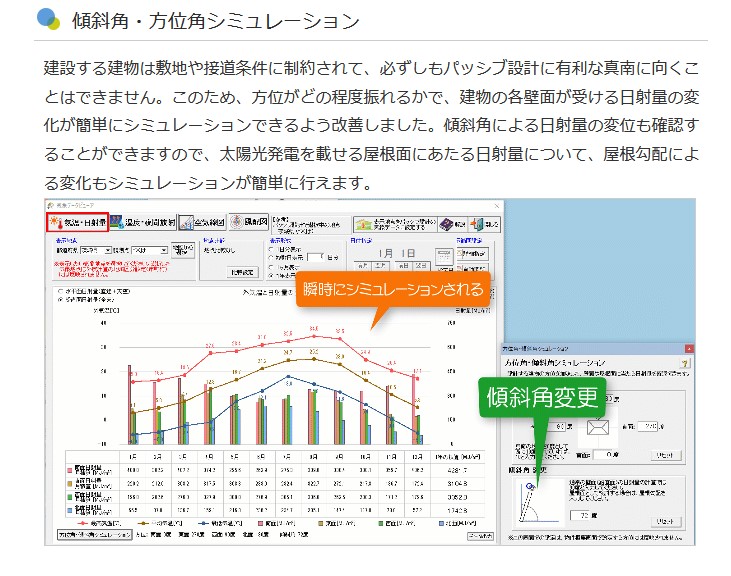Image resolution: width=731 pixels, height=576 pixels.
Task: Open help via the purple book icon
Action: [x=453, y=224]
